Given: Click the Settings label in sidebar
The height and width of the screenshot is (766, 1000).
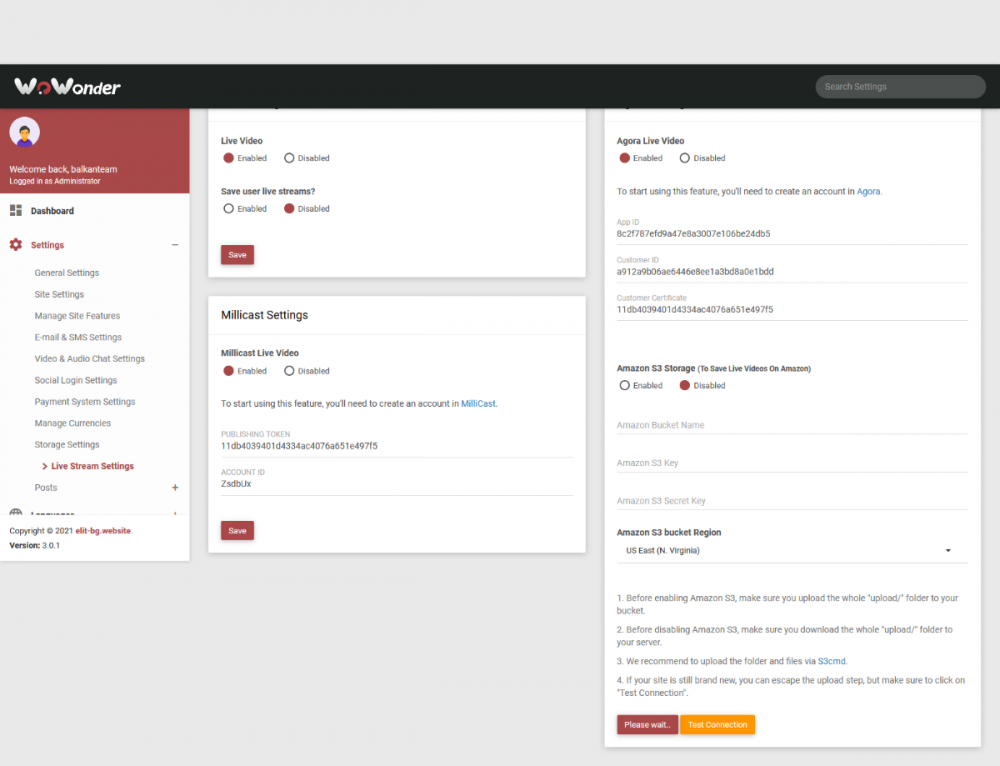Looking at the screenshot, I should [x=47, y=245].
